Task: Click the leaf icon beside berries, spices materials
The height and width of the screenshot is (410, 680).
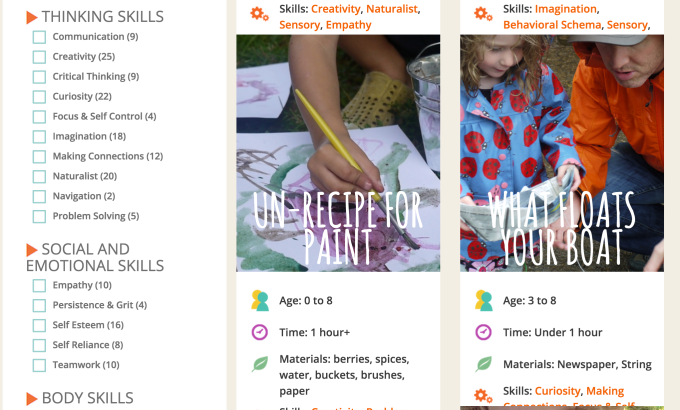Action: point(260,364)
